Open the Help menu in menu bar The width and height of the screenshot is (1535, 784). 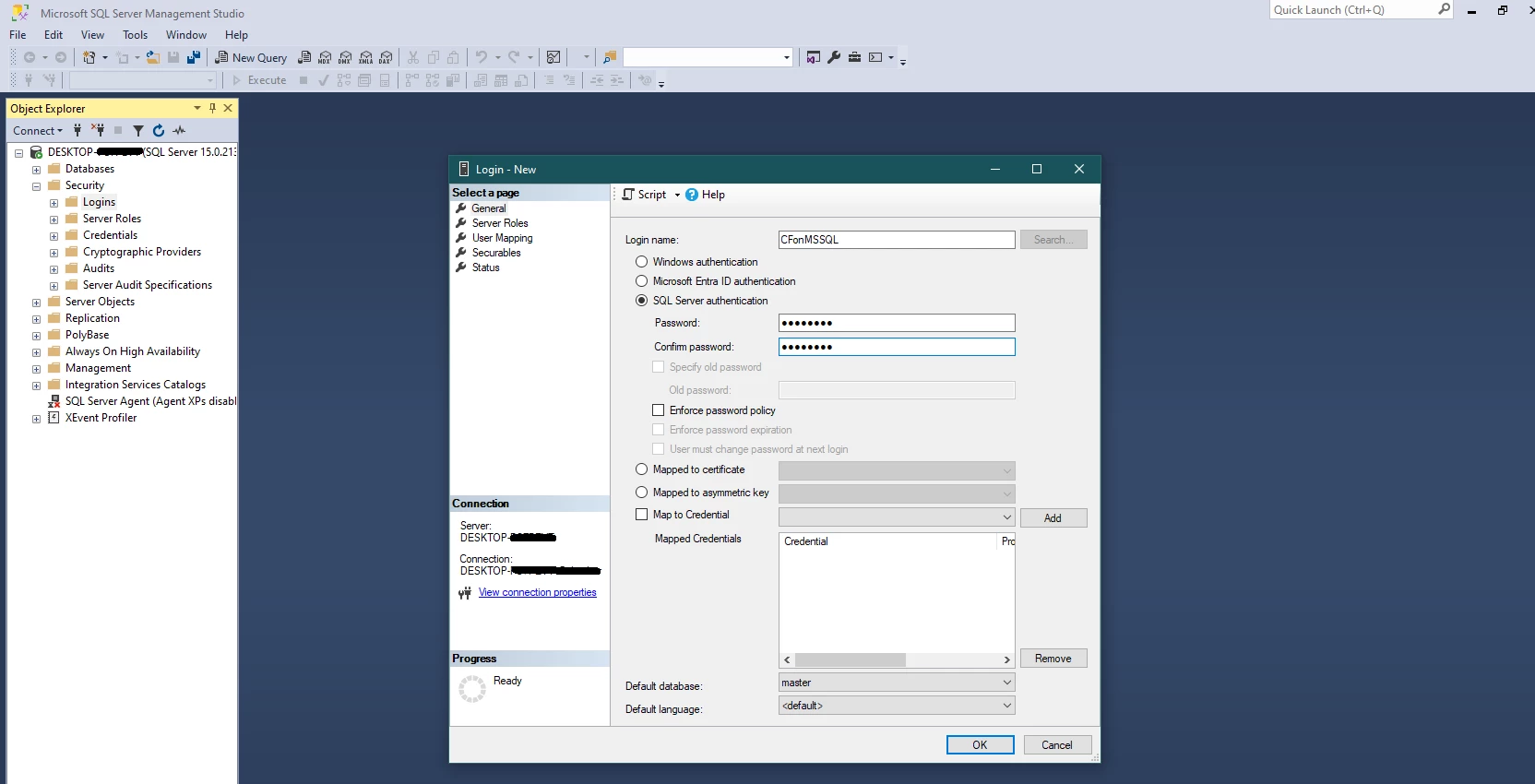[236, 35]
